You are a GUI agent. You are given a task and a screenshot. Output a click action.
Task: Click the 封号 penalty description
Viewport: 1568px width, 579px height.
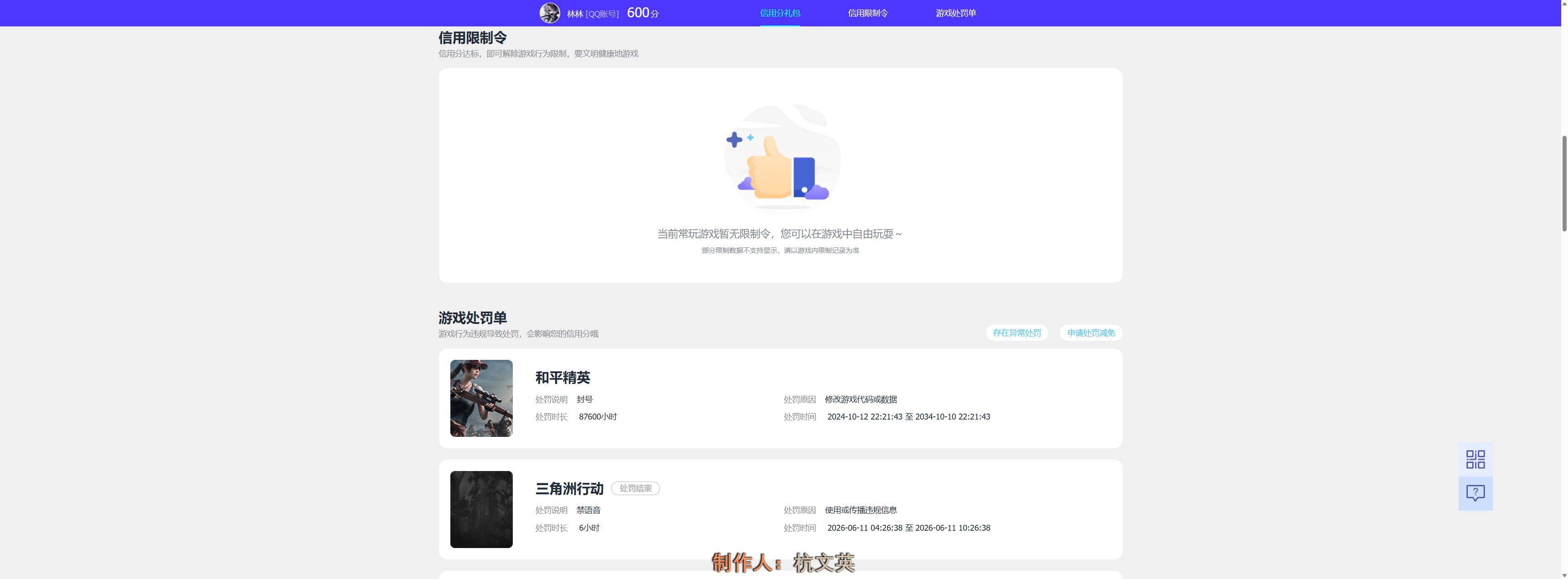[x=584, y=400]
